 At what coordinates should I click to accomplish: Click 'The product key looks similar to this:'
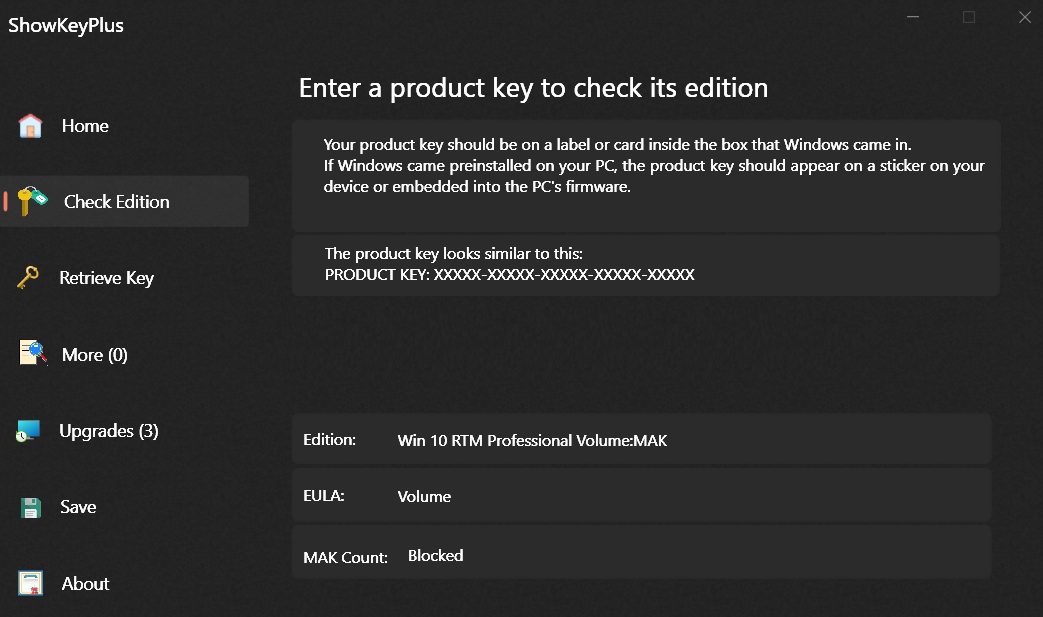pos(454,253)
